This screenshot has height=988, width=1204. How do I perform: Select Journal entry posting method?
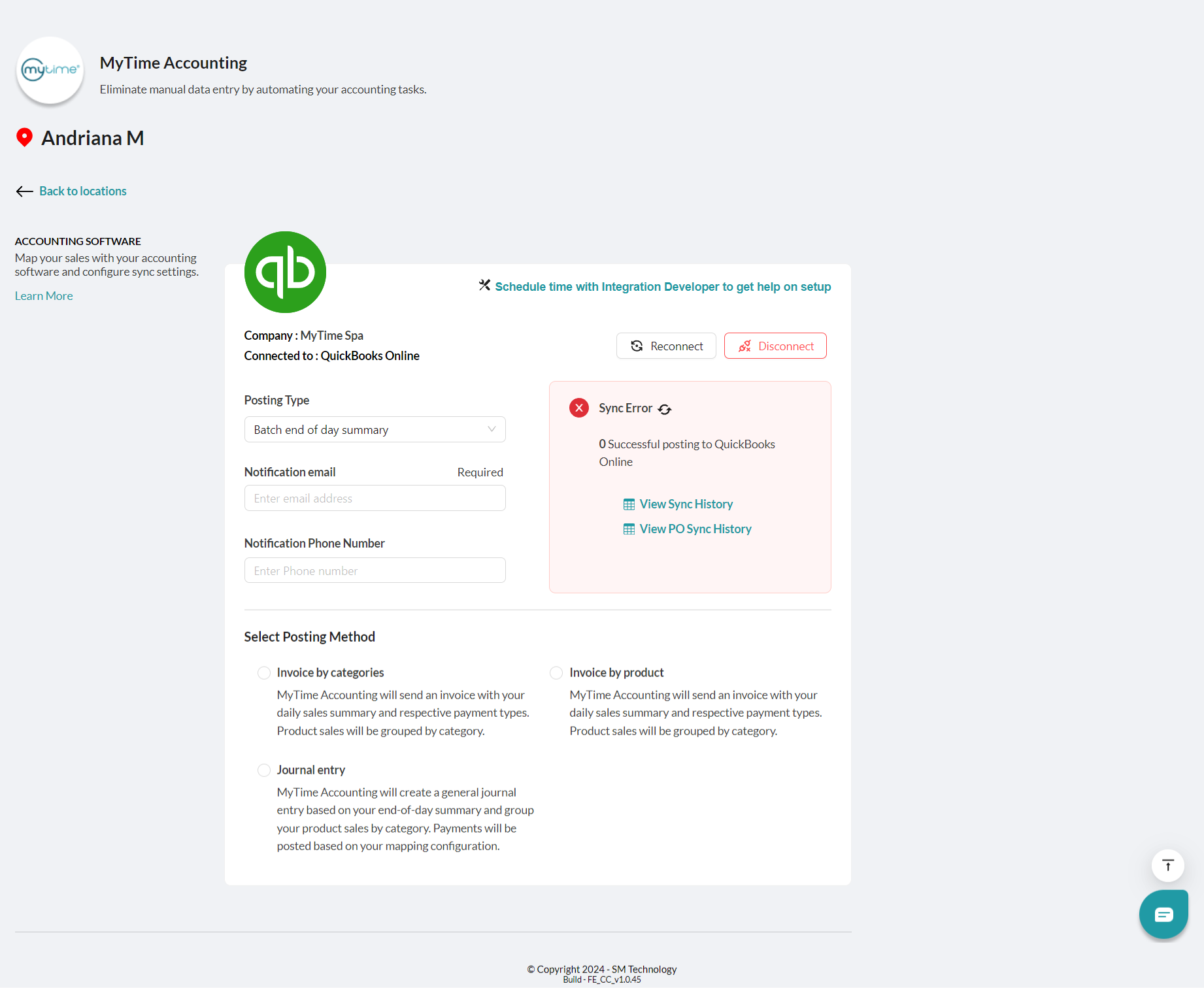264,770
